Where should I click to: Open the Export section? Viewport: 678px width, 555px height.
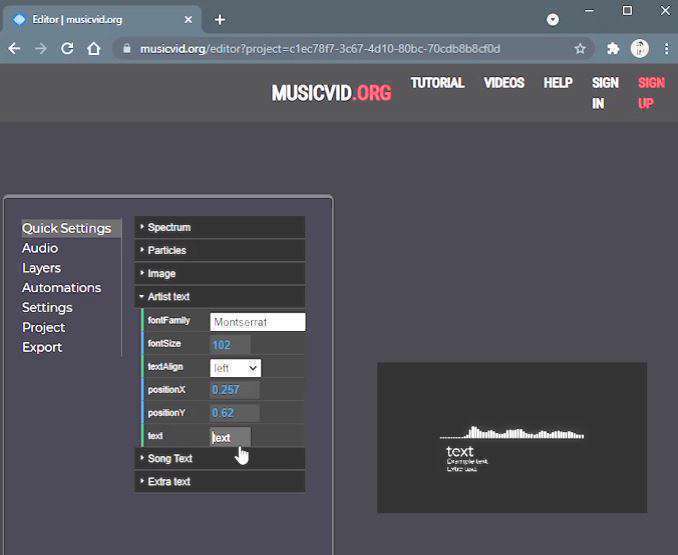42,348
